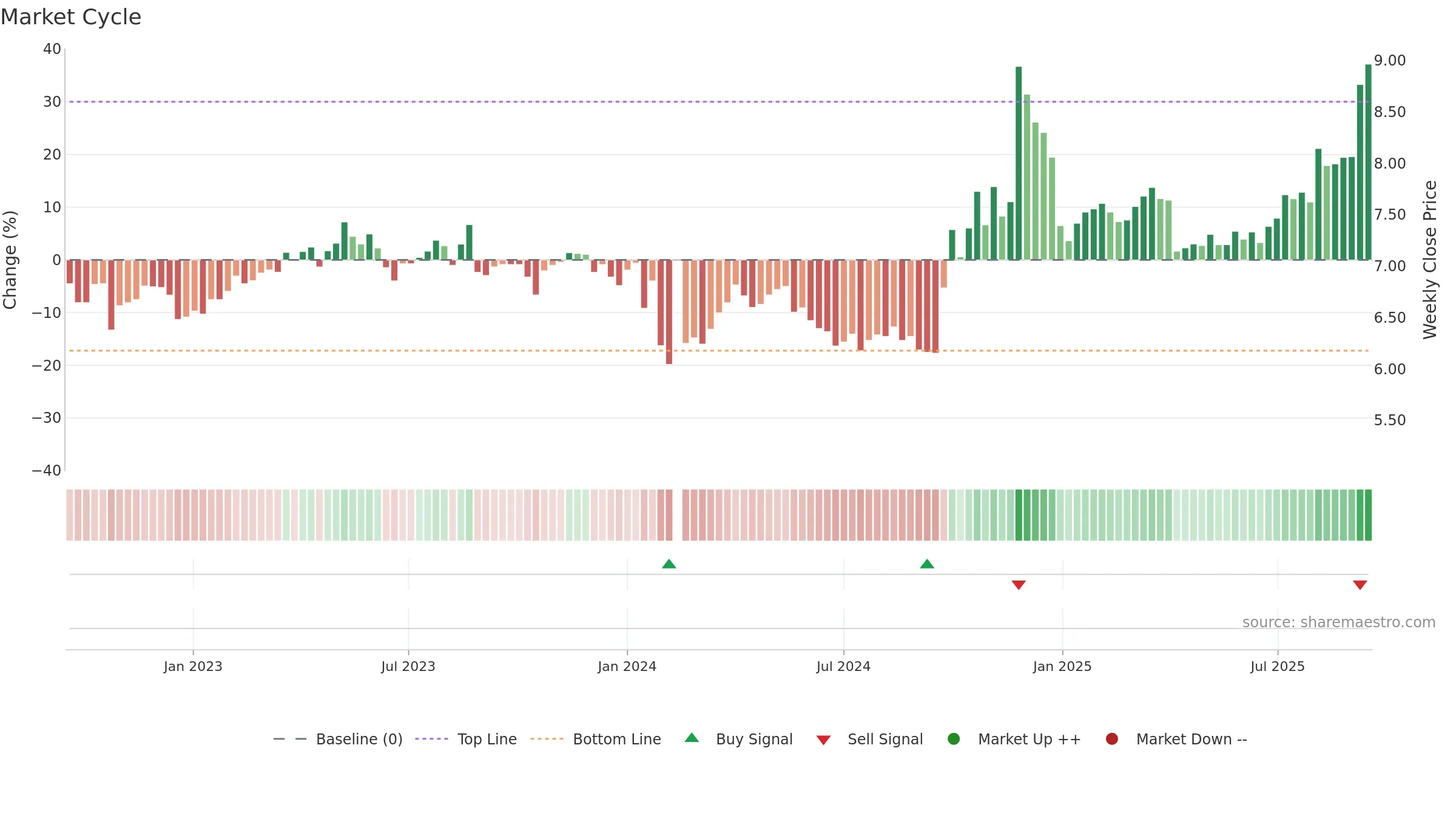Click the source: sharemaestro.com text
The width and height of the screenshot is (1456, 819).
[x=1339, y=622]
